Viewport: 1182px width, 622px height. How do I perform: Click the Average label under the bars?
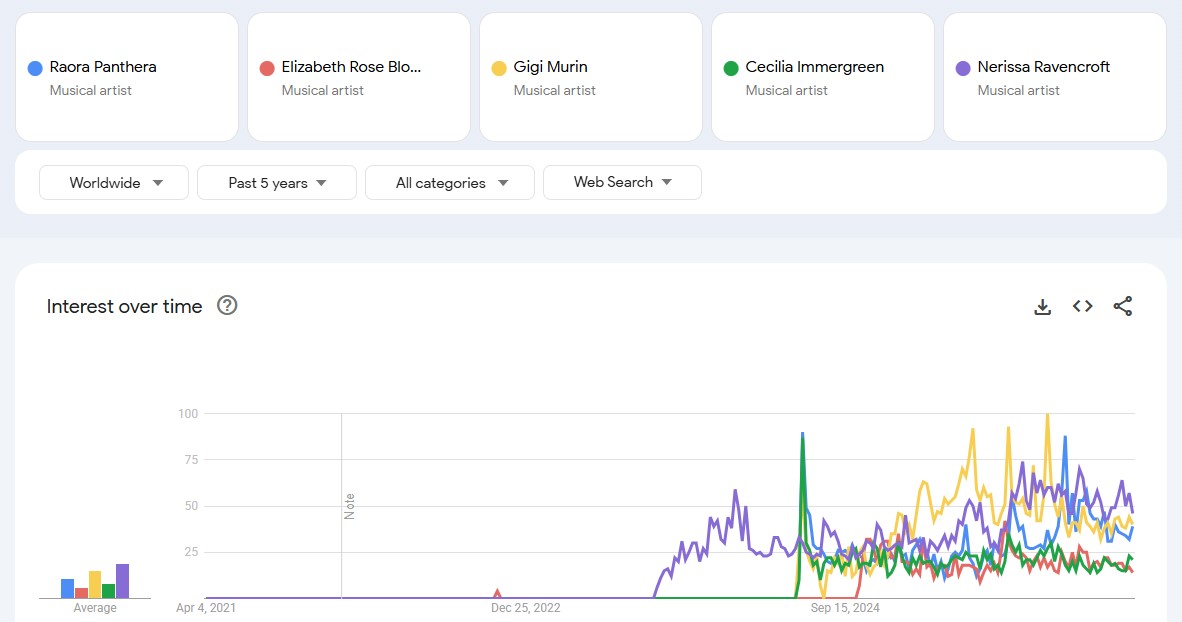coord(95,608)
